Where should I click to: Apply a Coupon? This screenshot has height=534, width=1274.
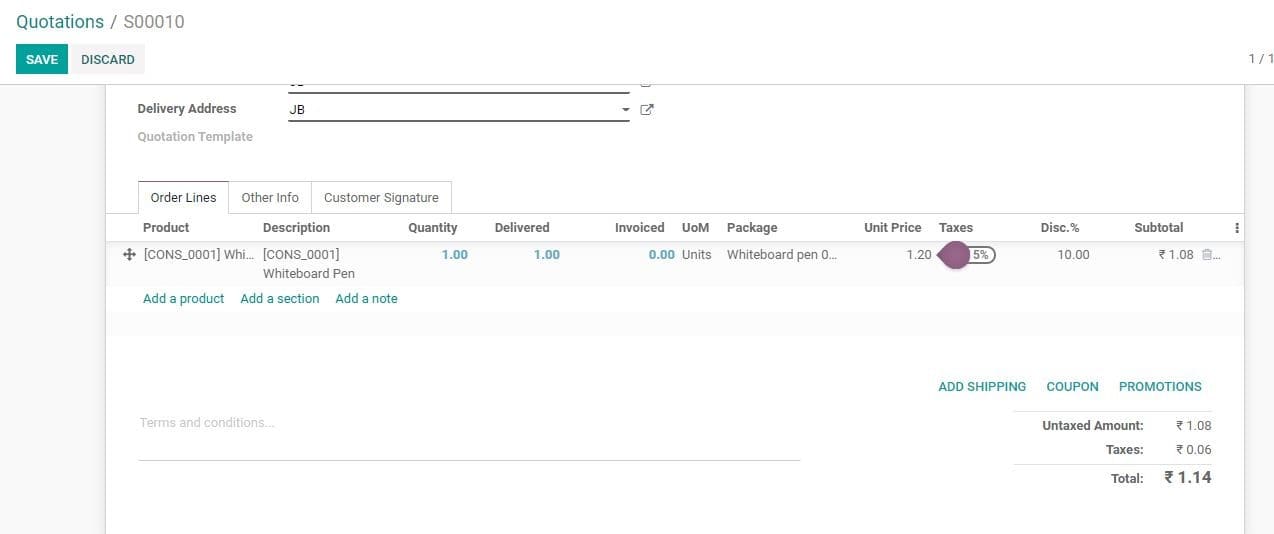[1072, 387]
